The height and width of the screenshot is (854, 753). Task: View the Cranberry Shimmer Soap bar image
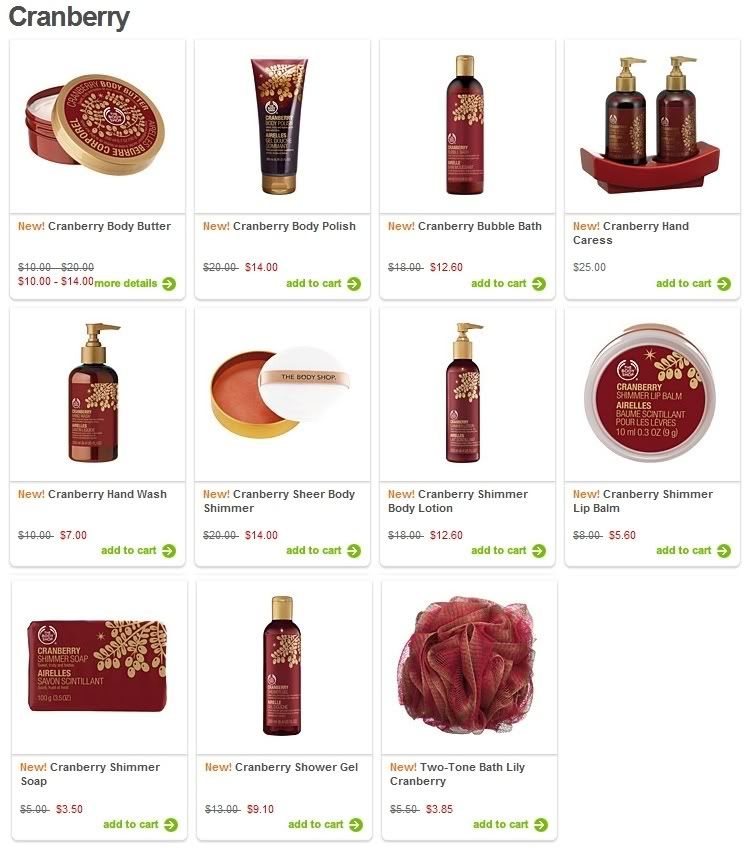(97, 664)
